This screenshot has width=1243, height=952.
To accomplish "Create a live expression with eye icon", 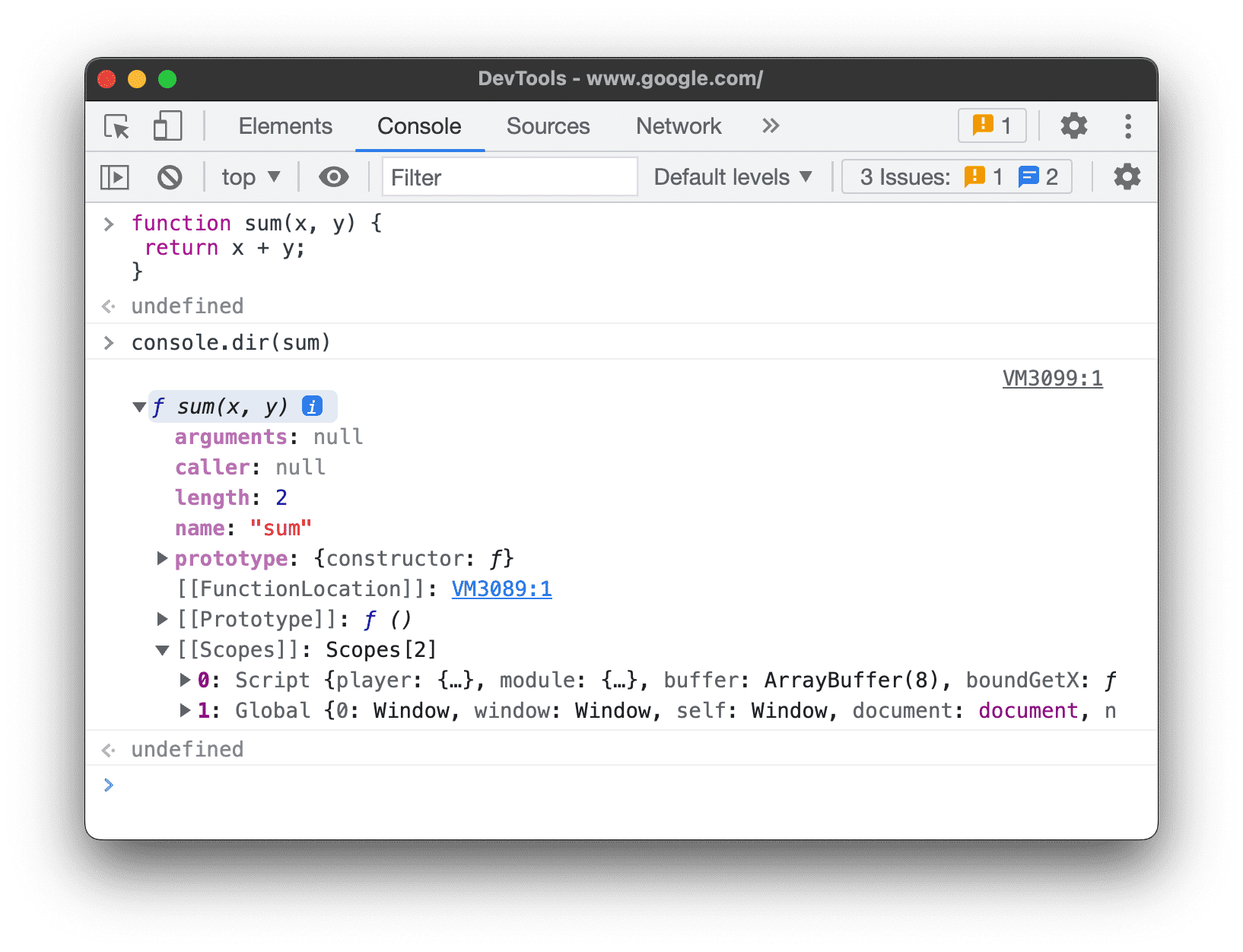I will pos(333,177).
